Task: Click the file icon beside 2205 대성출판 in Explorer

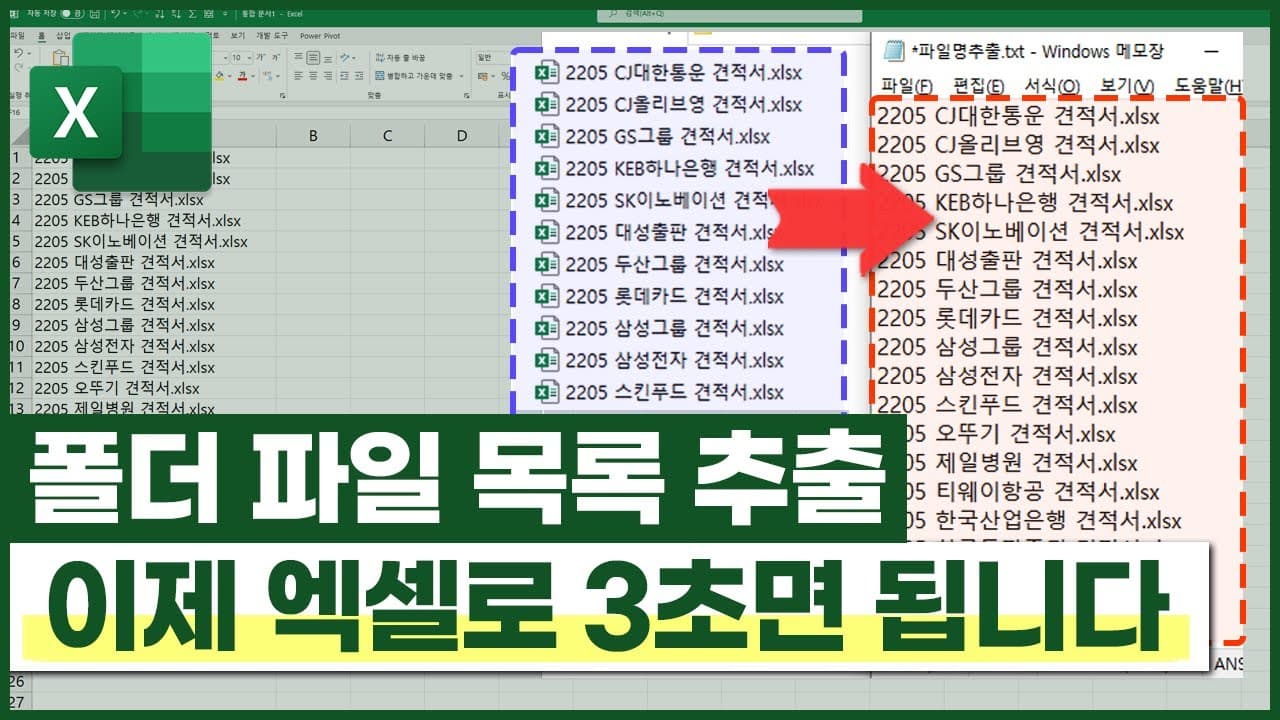Action: 547,232
